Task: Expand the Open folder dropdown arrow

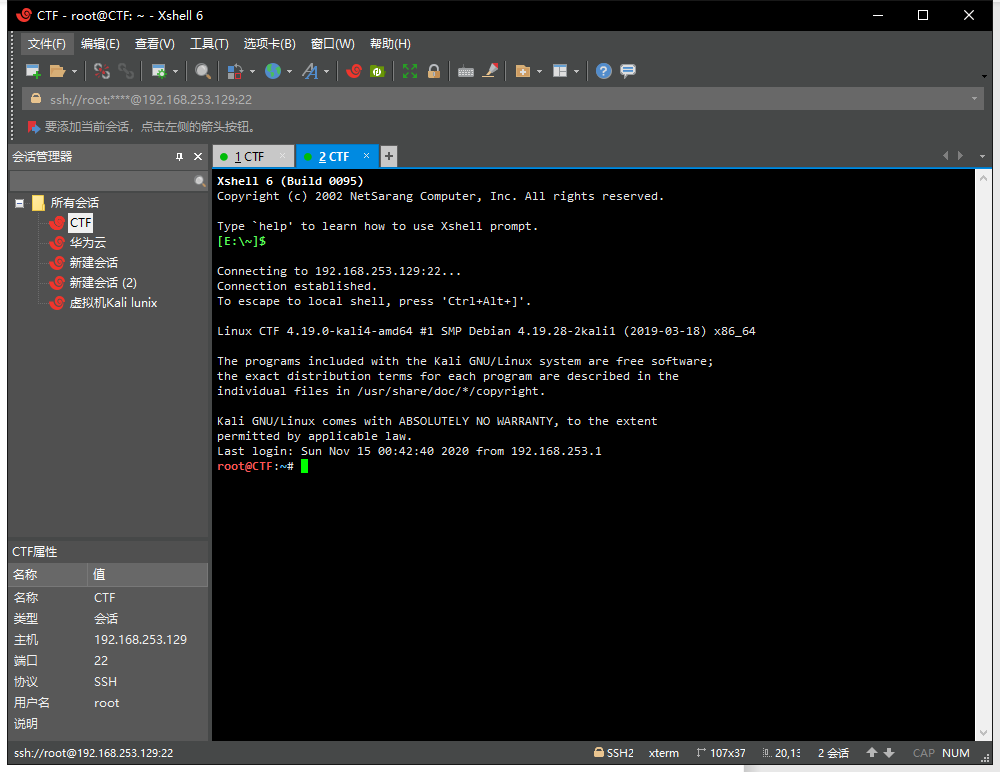Action: (x=74, y=71)
